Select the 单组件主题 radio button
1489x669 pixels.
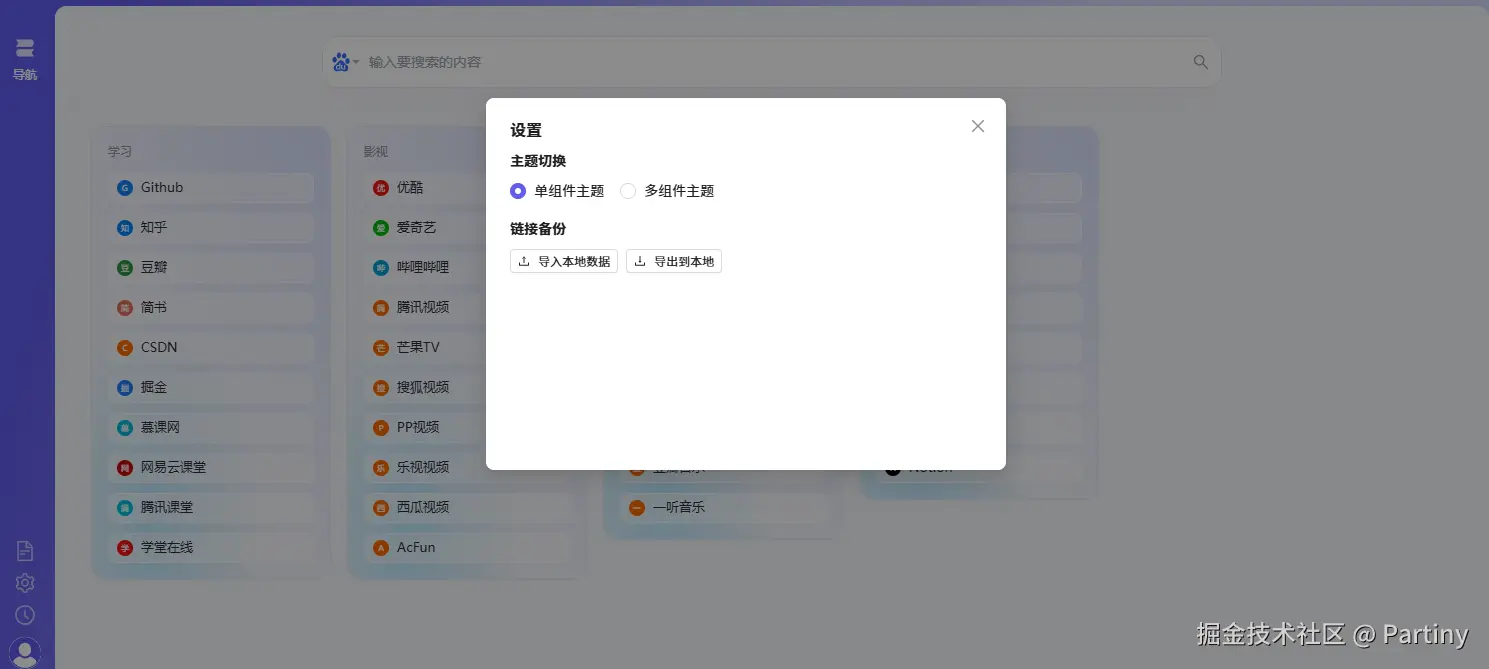(517, 190)
